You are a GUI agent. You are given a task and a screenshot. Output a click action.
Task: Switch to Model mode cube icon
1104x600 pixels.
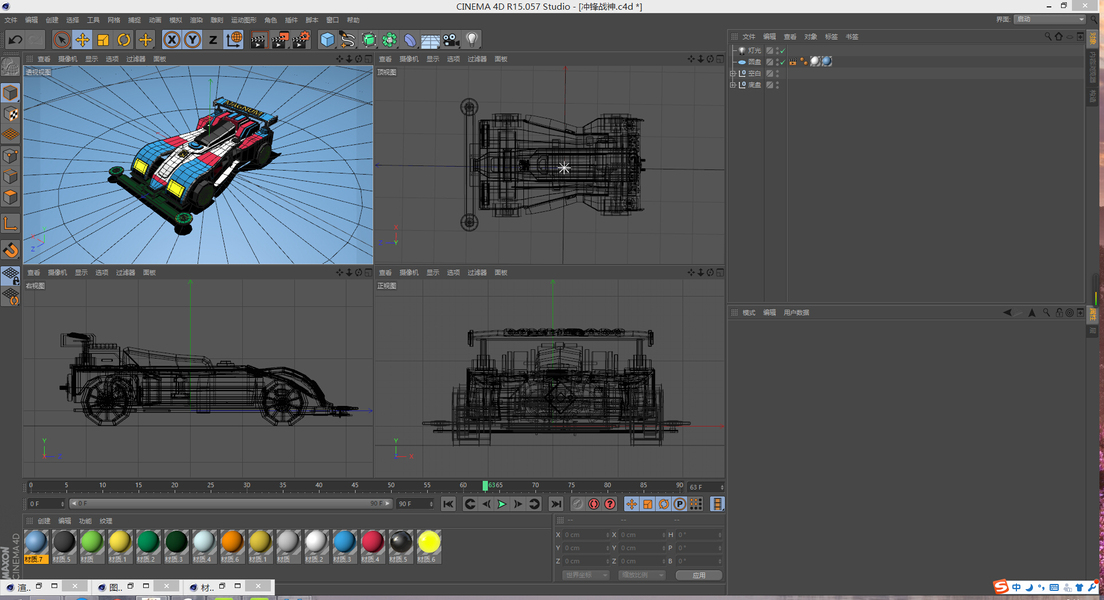pyautogui.click(x=11, y=93)
